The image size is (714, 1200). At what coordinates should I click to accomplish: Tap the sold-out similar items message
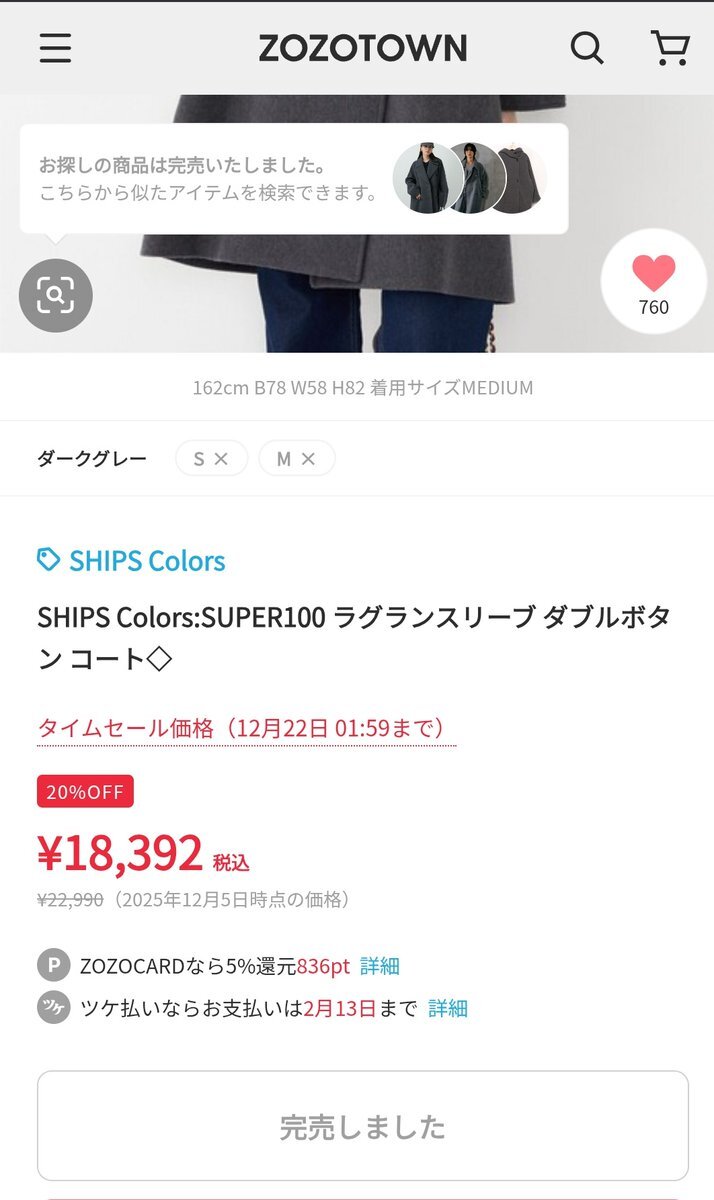click(208, 178)
